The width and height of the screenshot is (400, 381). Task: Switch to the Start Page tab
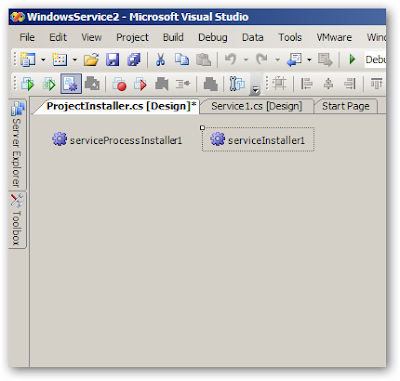click(x=346, y=106)
